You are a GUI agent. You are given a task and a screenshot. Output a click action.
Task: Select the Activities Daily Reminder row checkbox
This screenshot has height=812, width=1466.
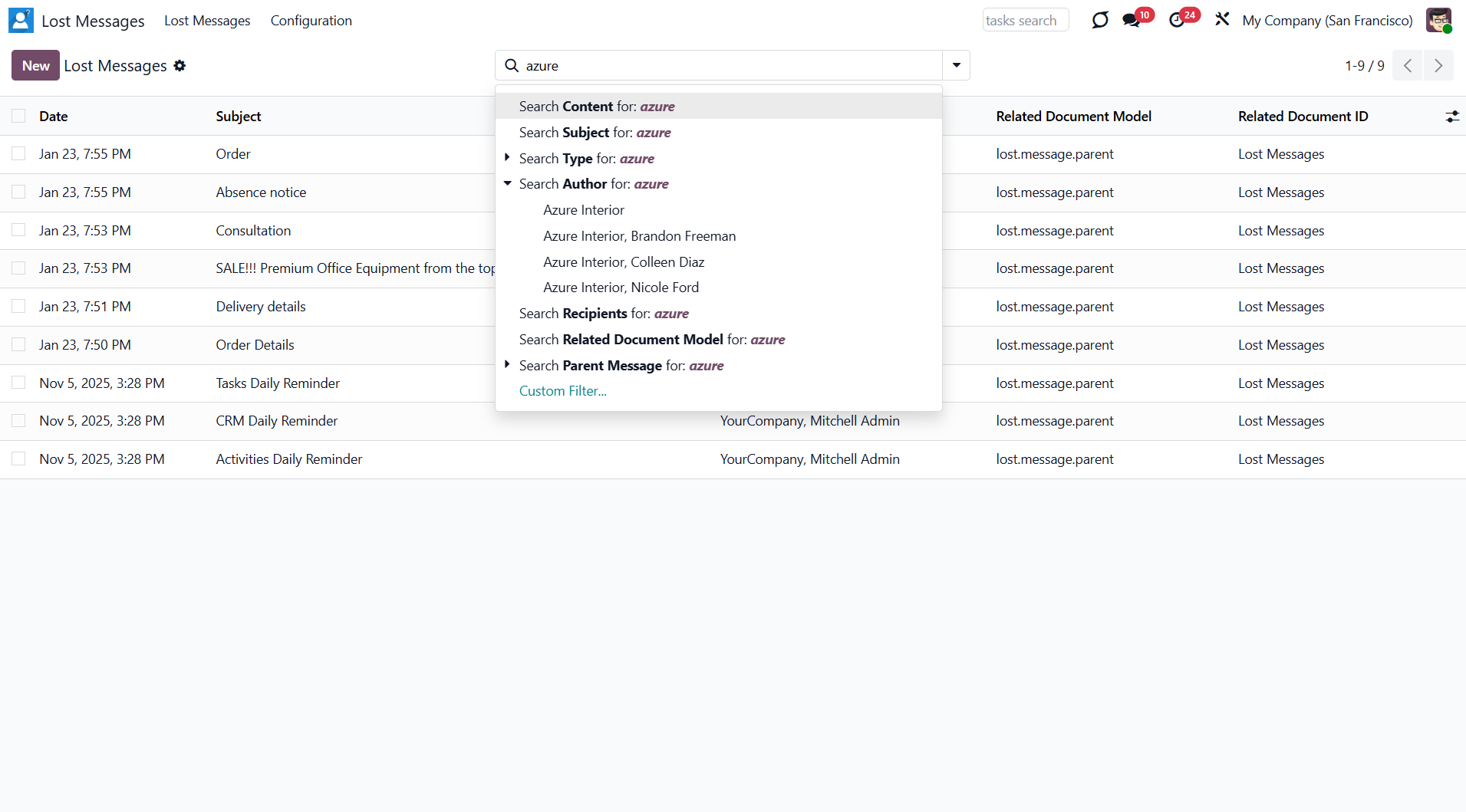point(18,459)
